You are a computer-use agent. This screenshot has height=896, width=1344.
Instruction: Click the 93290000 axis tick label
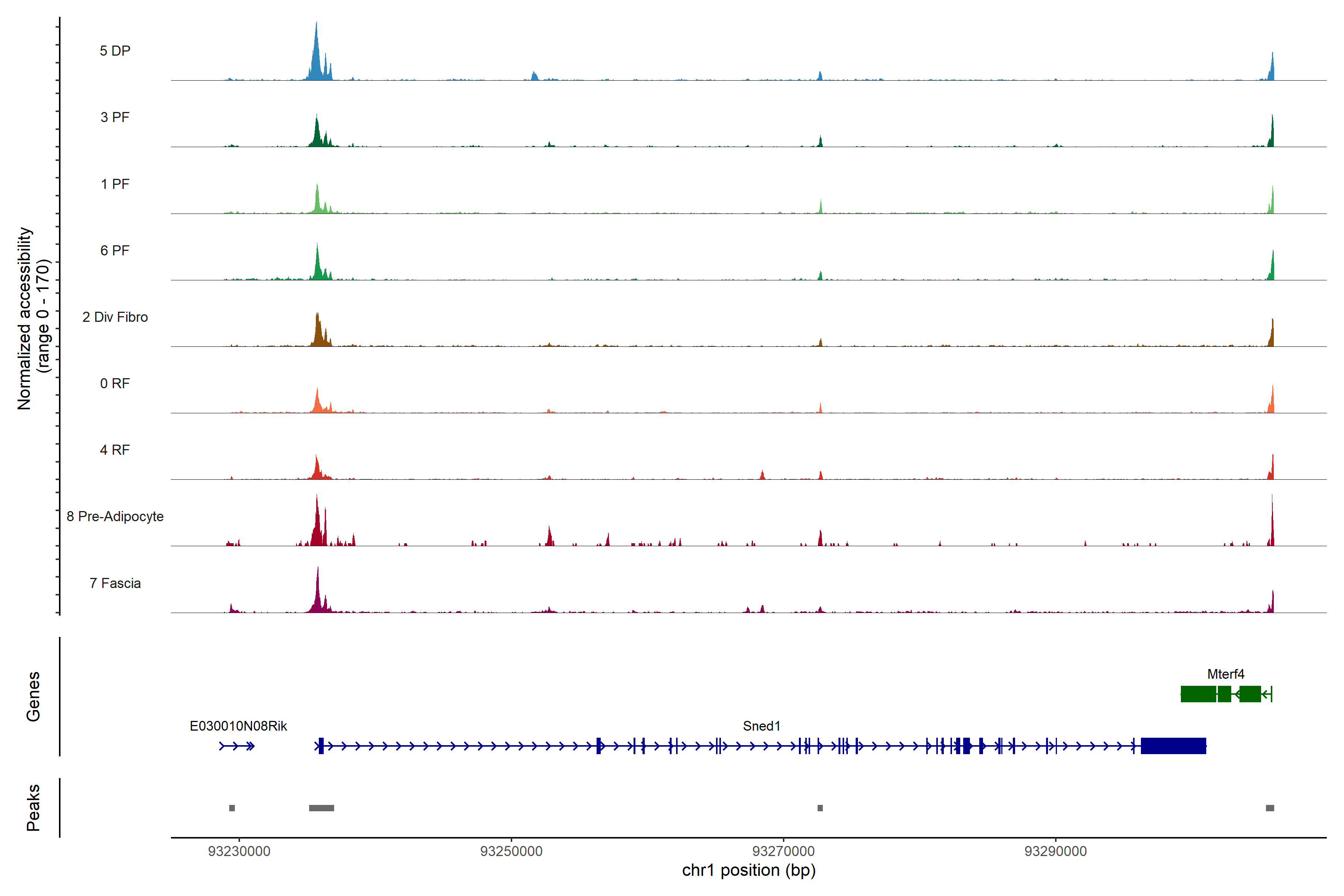click(x=1055, y=852)
